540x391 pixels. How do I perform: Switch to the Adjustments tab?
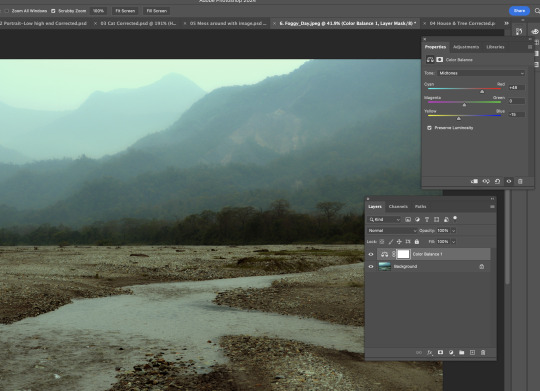(466, 47)
